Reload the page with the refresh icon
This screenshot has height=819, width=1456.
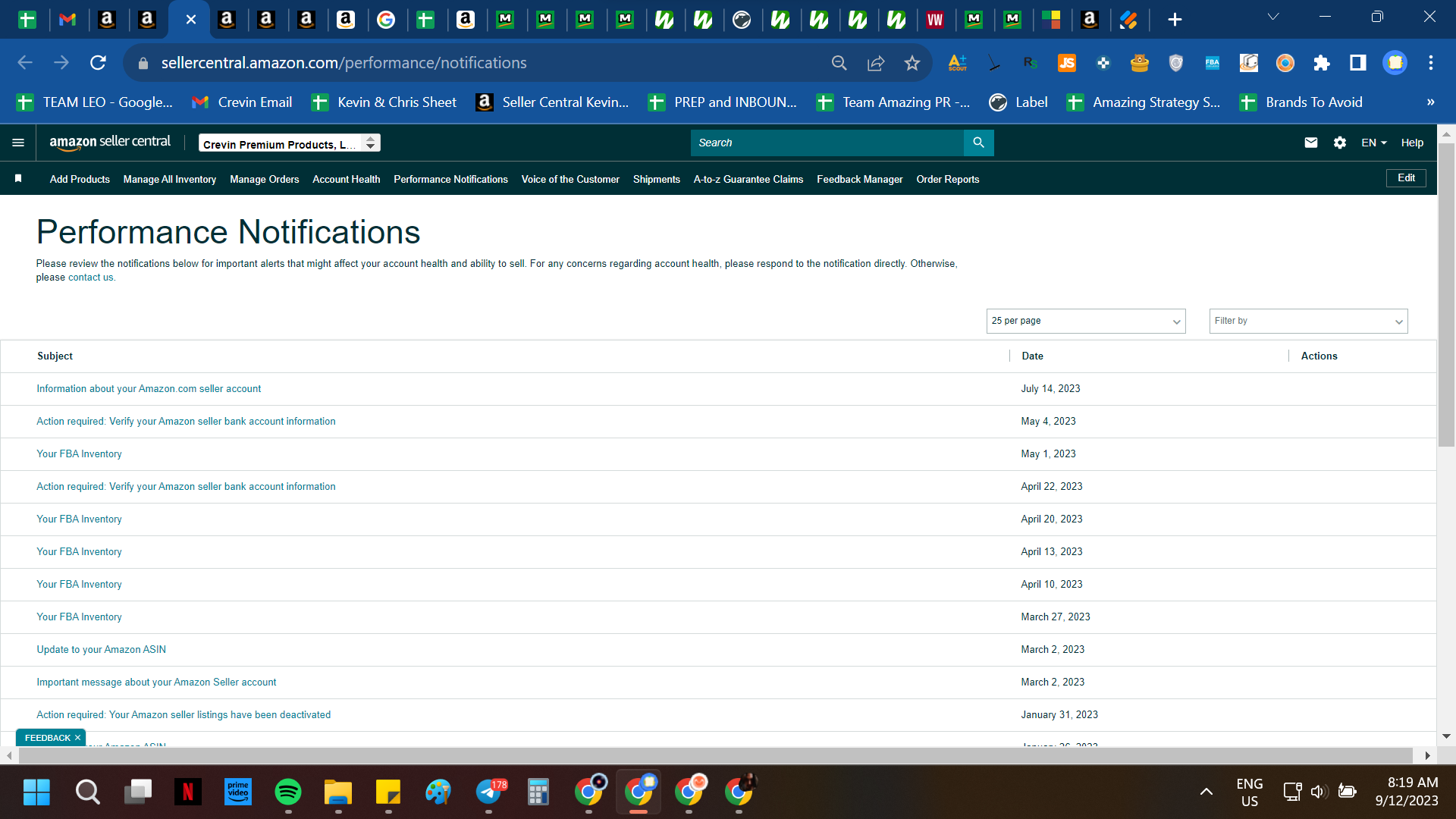tap(98, 63)
